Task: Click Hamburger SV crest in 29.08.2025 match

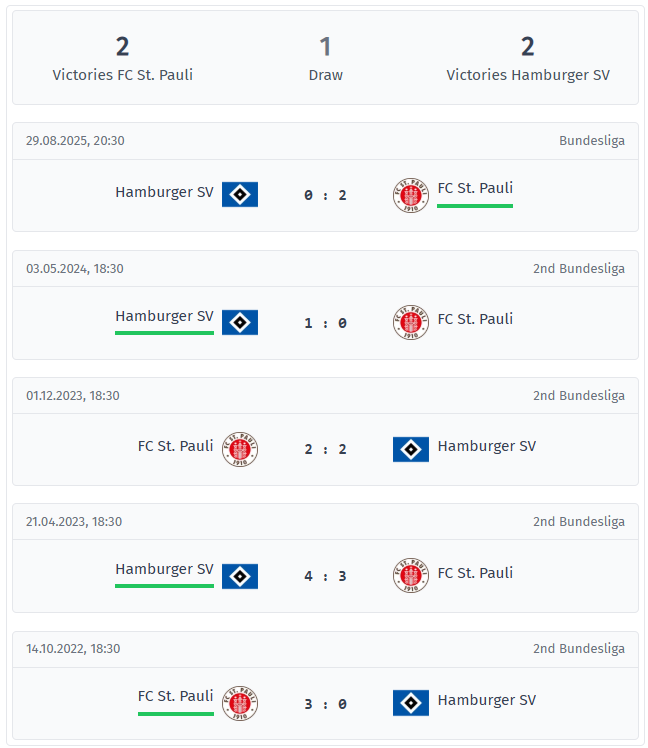Action: 240,194
